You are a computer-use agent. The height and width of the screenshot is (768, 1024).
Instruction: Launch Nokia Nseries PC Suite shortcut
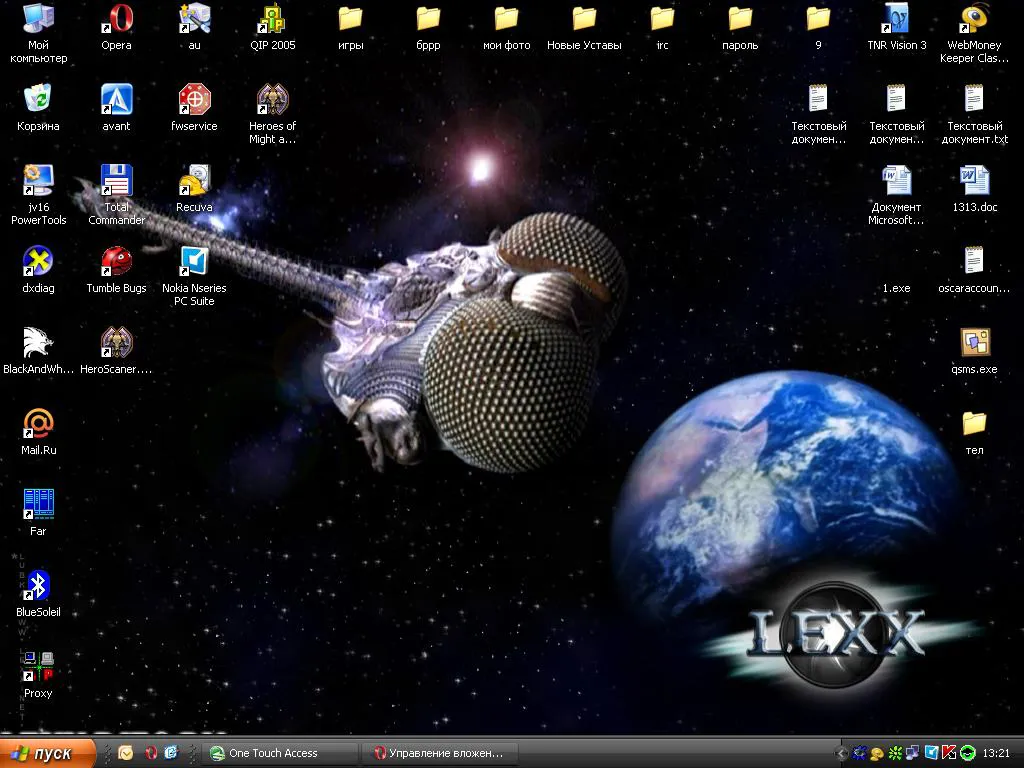click(x=195, y=276)
